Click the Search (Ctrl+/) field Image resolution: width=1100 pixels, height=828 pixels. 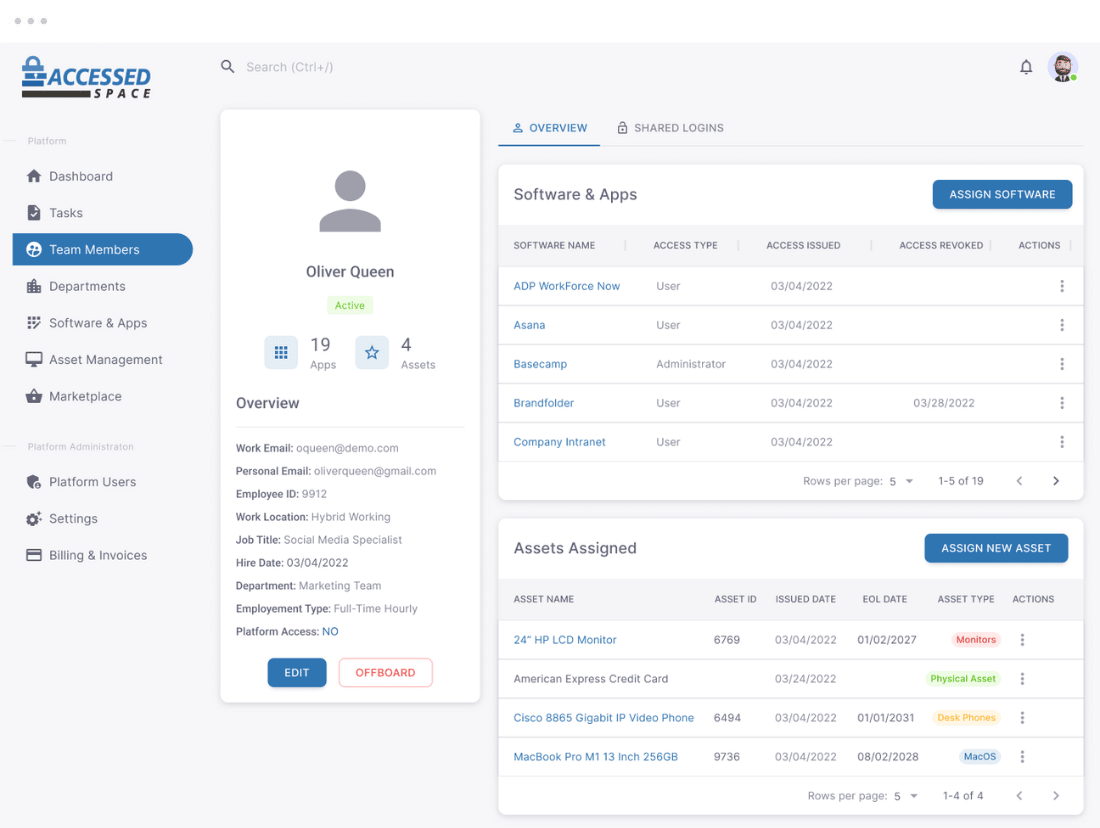[x=289, y=67]
